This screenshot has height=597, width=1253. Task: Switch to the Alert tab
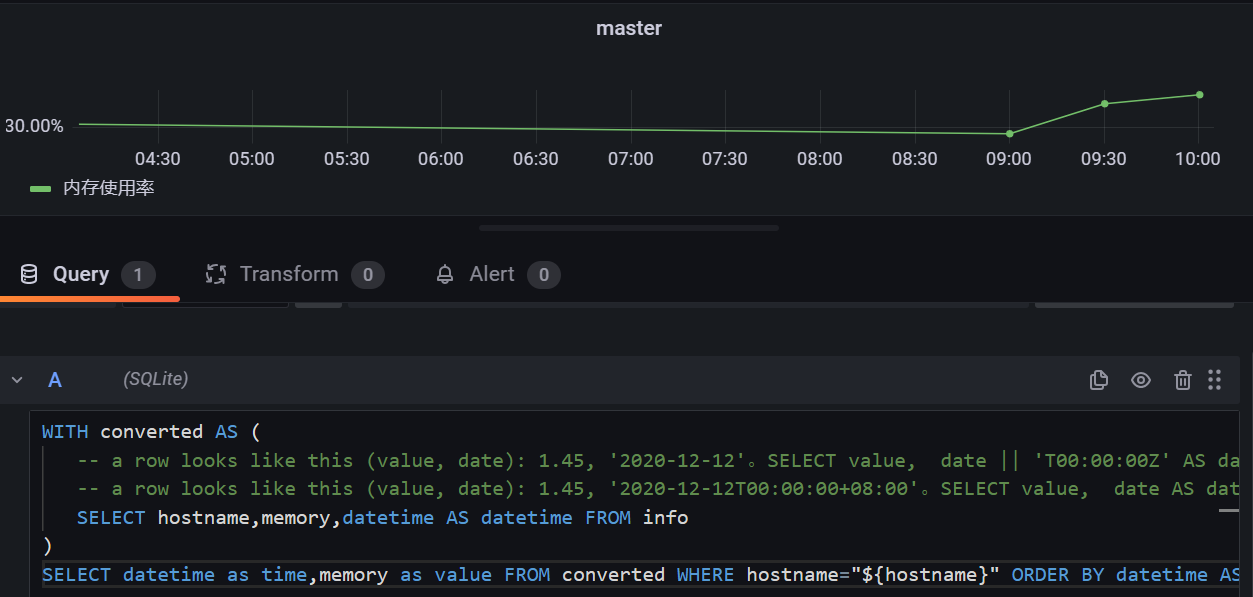coord(498,274)
